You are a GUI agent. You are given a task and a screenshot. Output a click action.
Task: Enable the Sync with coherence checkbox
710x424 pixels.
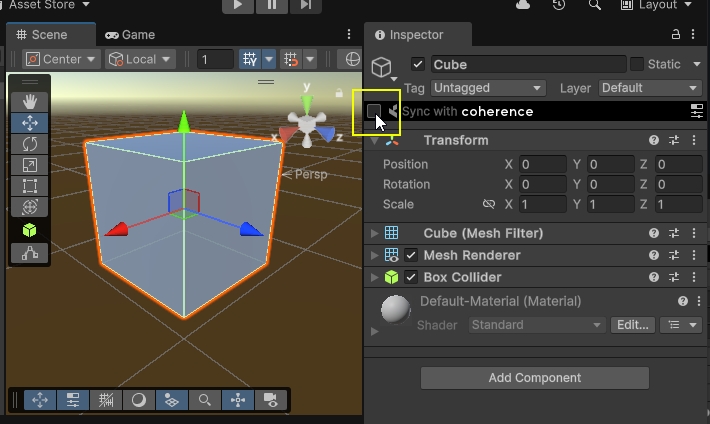pyautogui.click(x=374, y=111)
